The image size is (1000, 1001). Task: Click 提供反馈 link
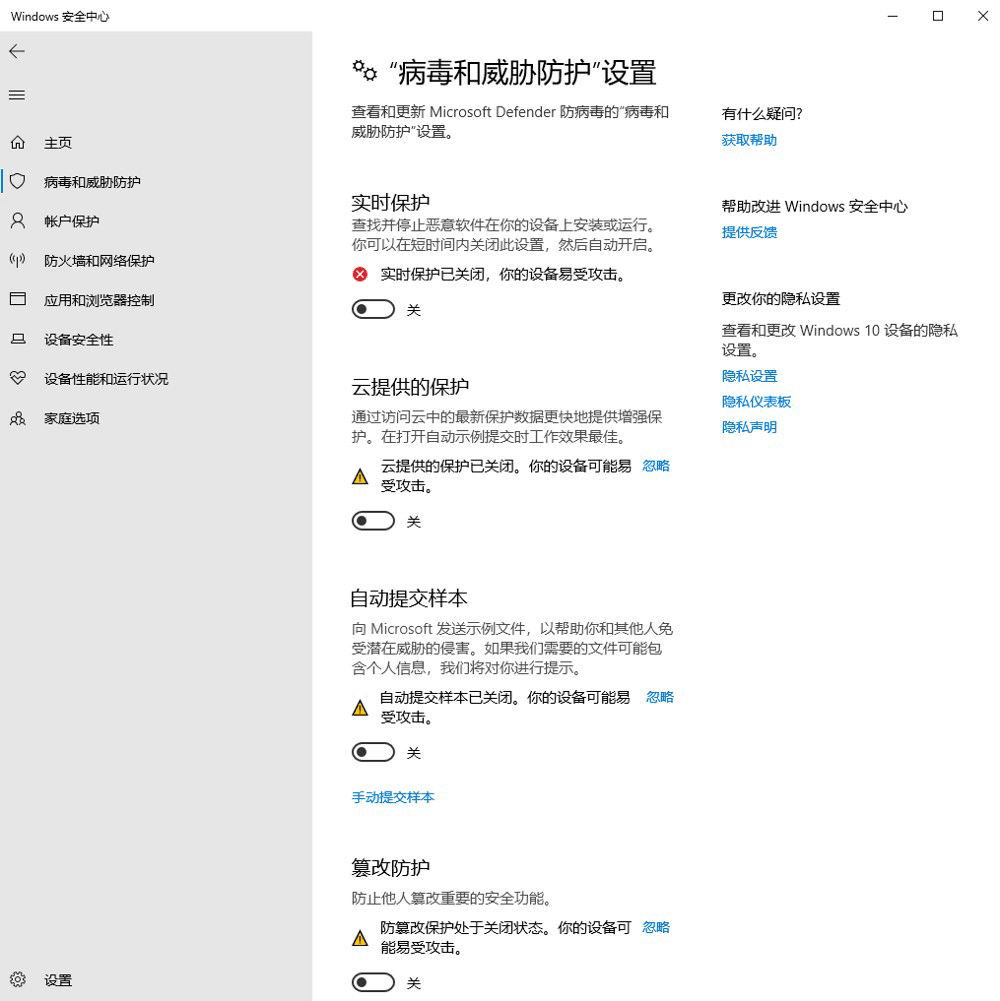click(x=749, y=232)
